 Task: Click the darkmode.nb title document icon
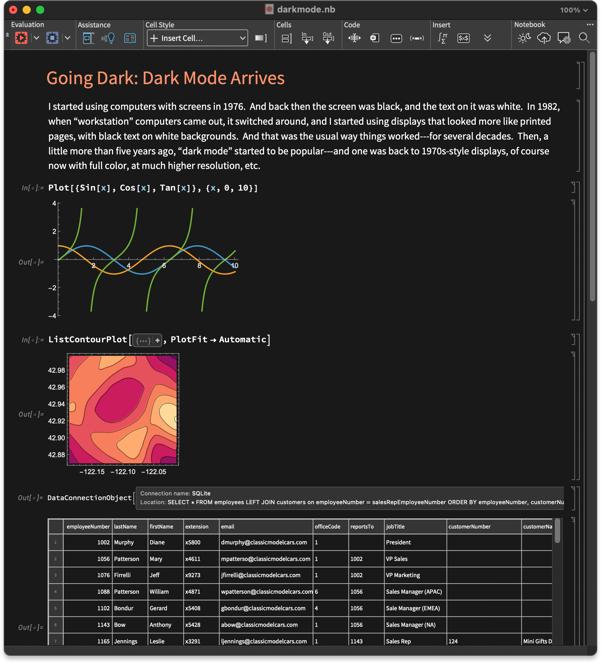269,9
